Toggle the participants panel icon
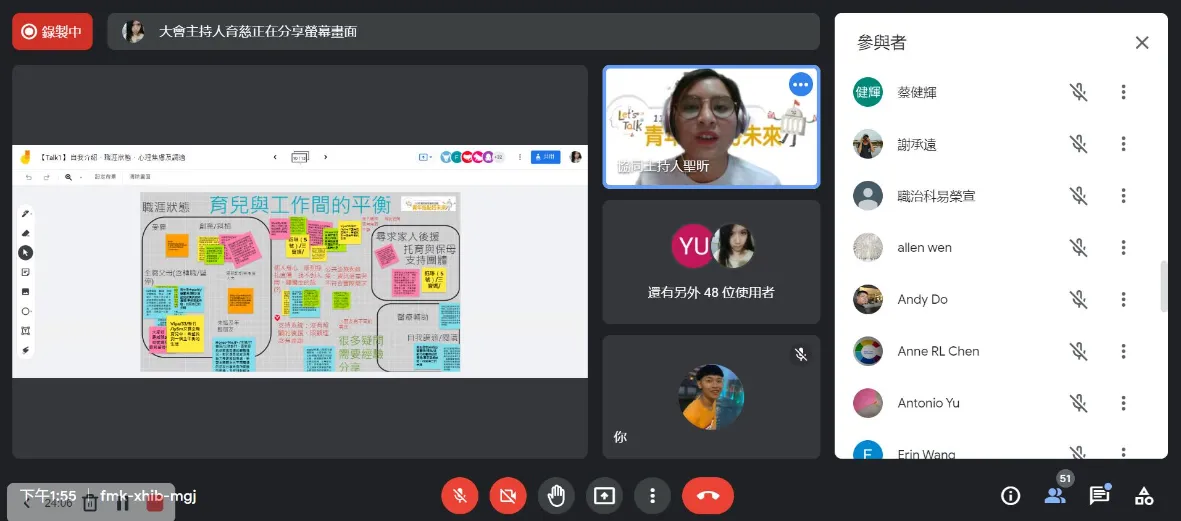Image resolution: width=1181 pixels, height=521 pixels. (1054, 495)
